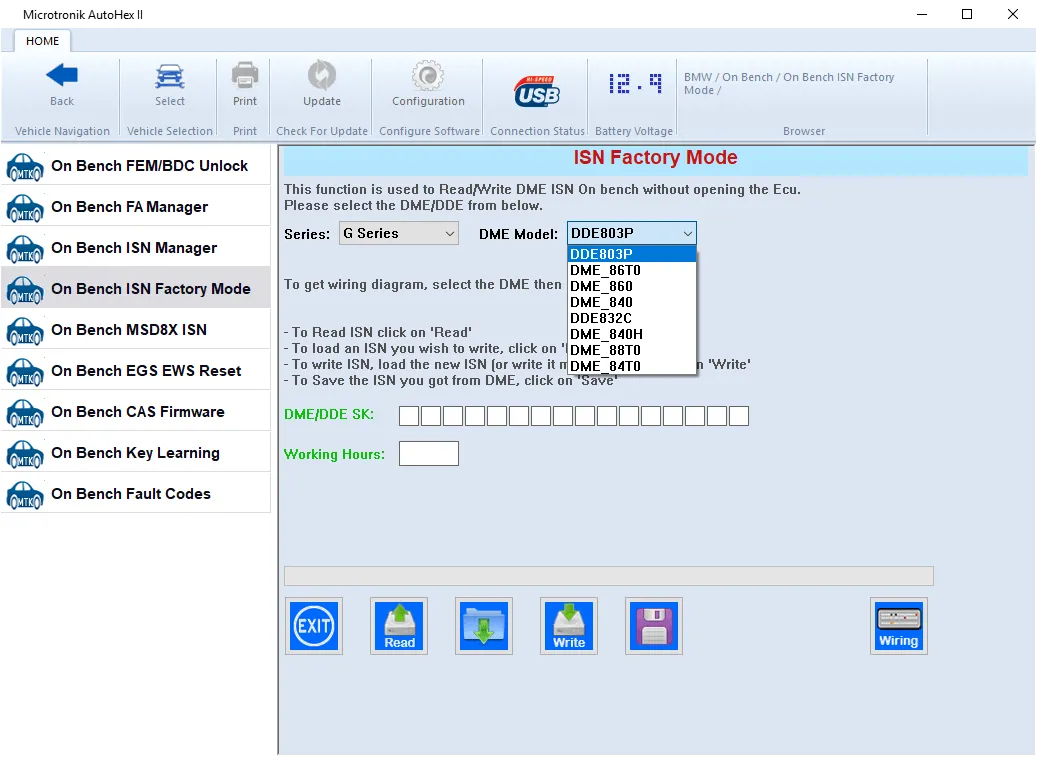Click car icon beside ISN Manager
Image resolution: width=1037 pixels, height=757 pixels.
(x=25, y=249)
